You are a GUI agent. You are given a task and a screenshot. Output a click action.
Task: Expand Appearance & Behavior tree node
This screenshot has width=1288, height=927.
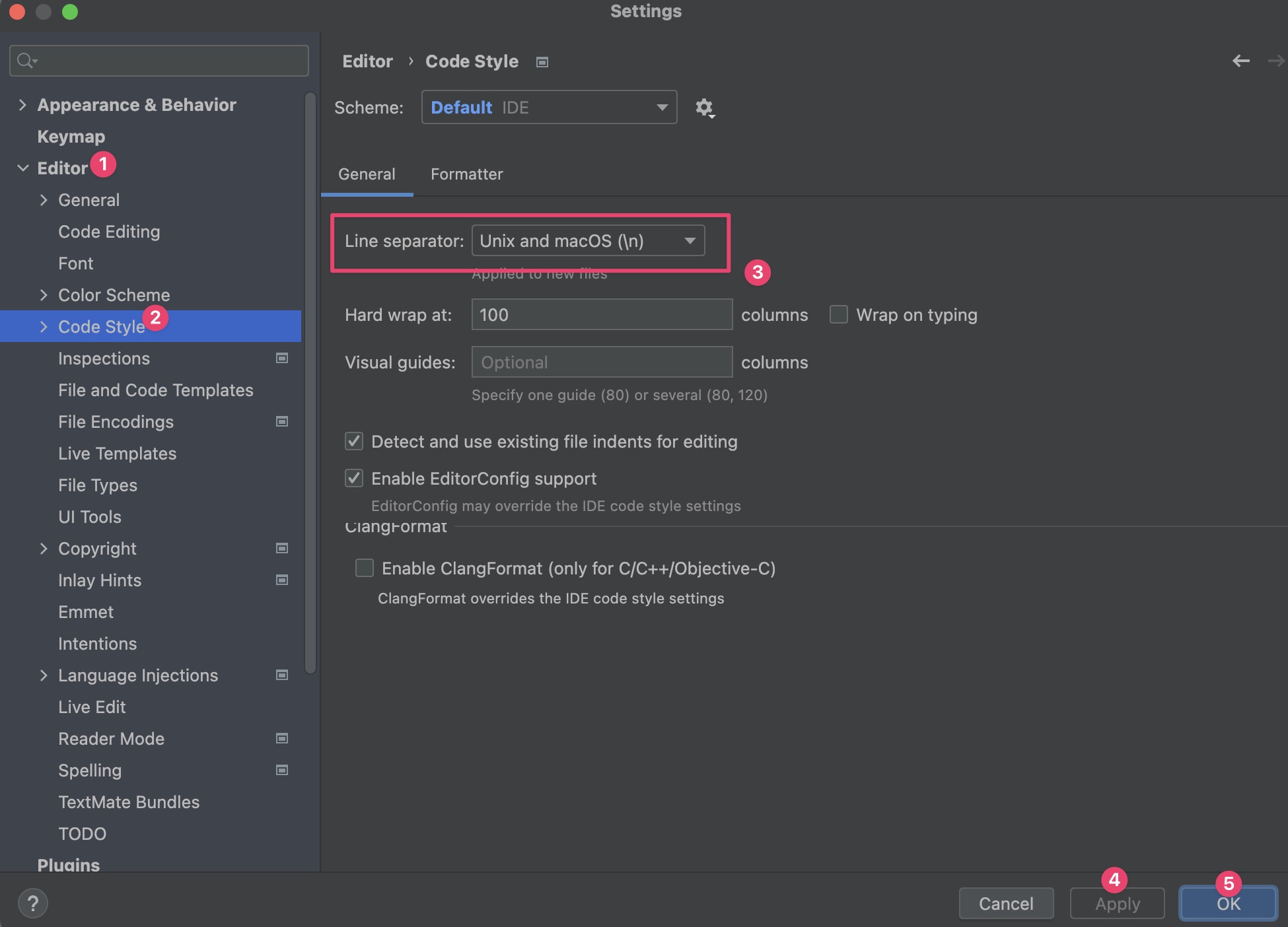tap(22, 105)
